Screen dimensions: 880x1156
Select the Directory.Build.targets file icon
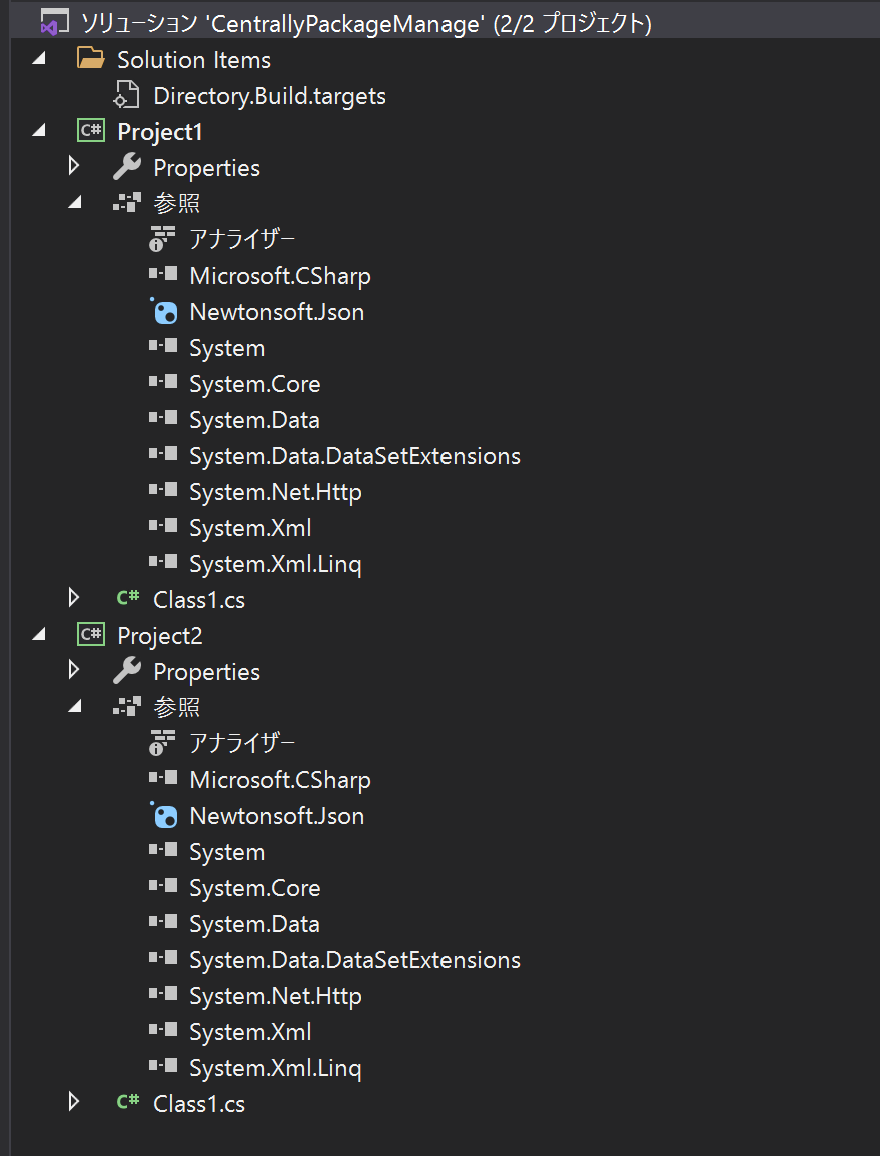click(x=126, y=95)
